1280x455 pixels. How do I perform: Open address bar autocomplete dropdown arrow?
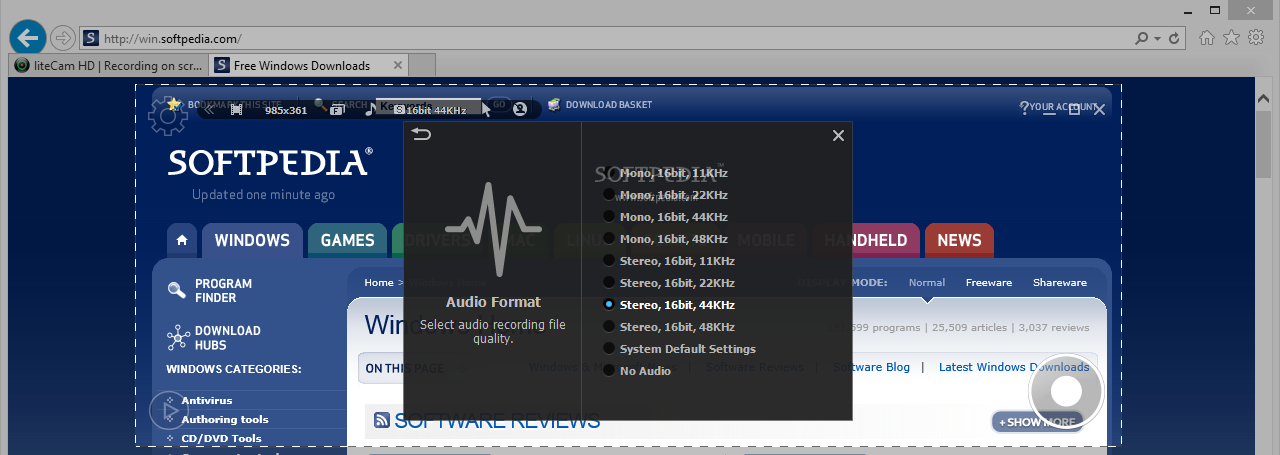1157,39
